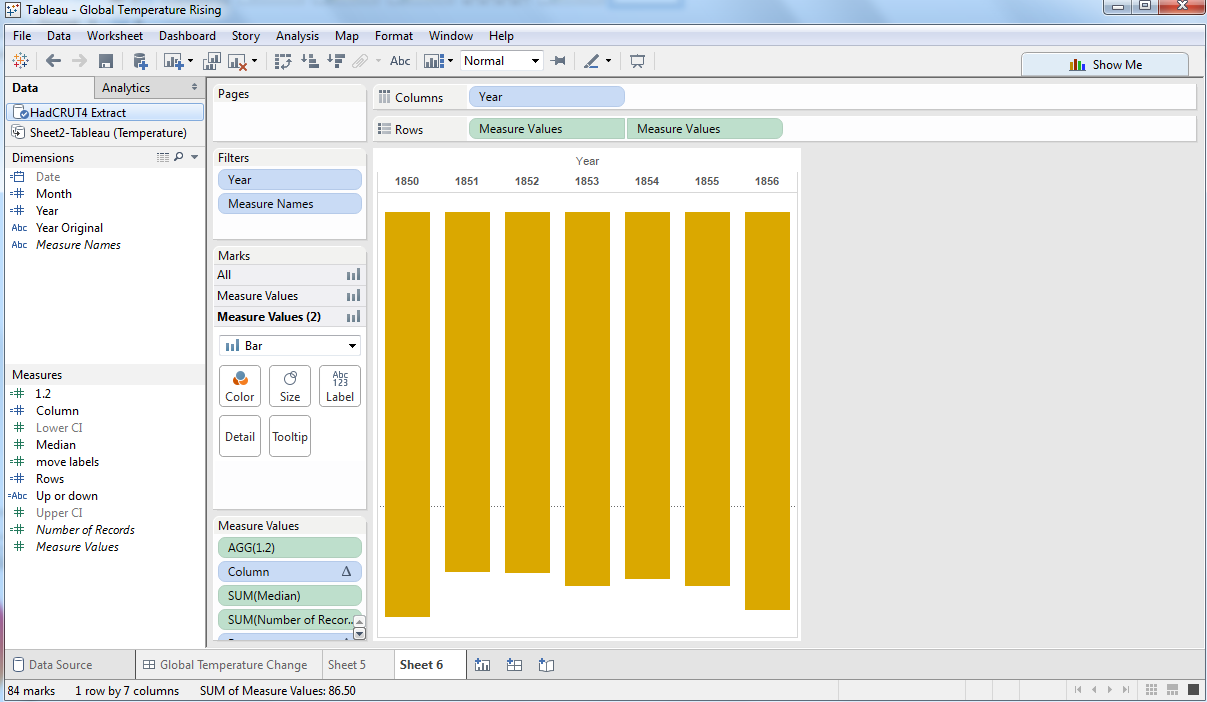This screenshot has height=702, width=1207.
Task: Click the Duplicate Sheet toolbar icon
Action: click(x=212, y=61)
